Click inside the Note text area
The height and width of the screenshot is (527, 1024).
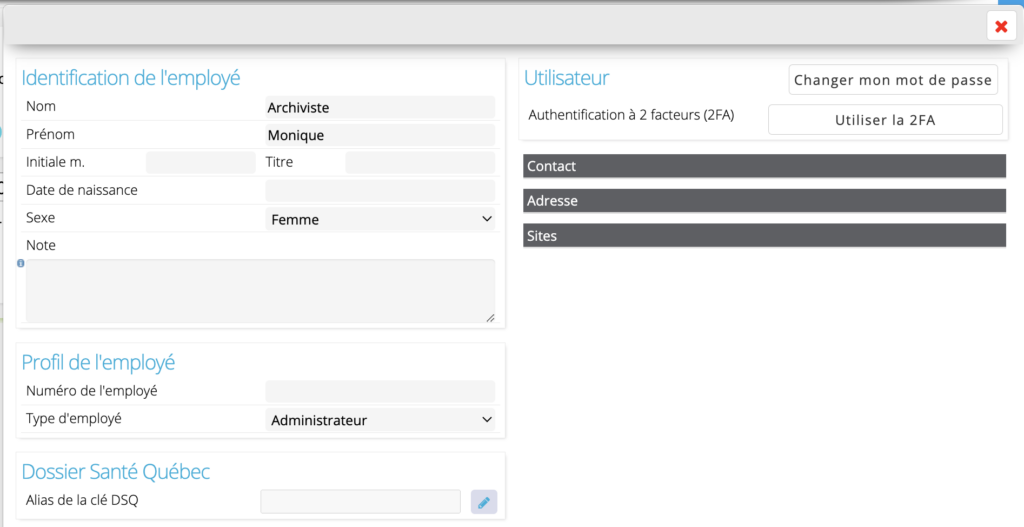click(260, 291)
